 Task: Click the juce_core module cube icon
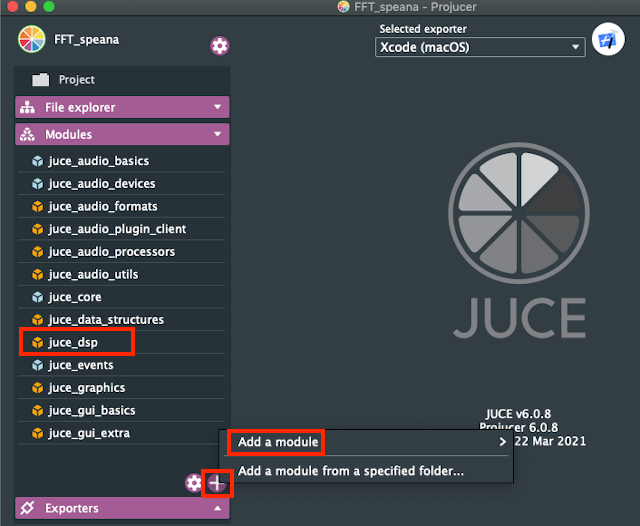click(x=38, y=297)
